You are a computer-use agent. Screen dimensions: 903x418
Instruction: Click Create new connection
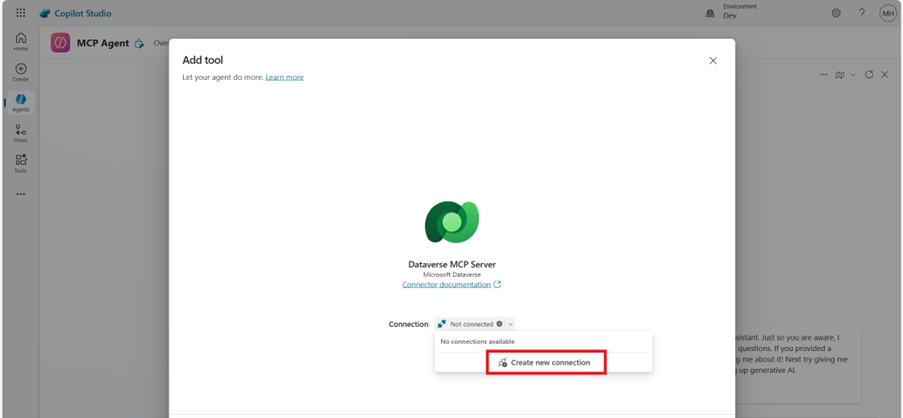[544, 363]
